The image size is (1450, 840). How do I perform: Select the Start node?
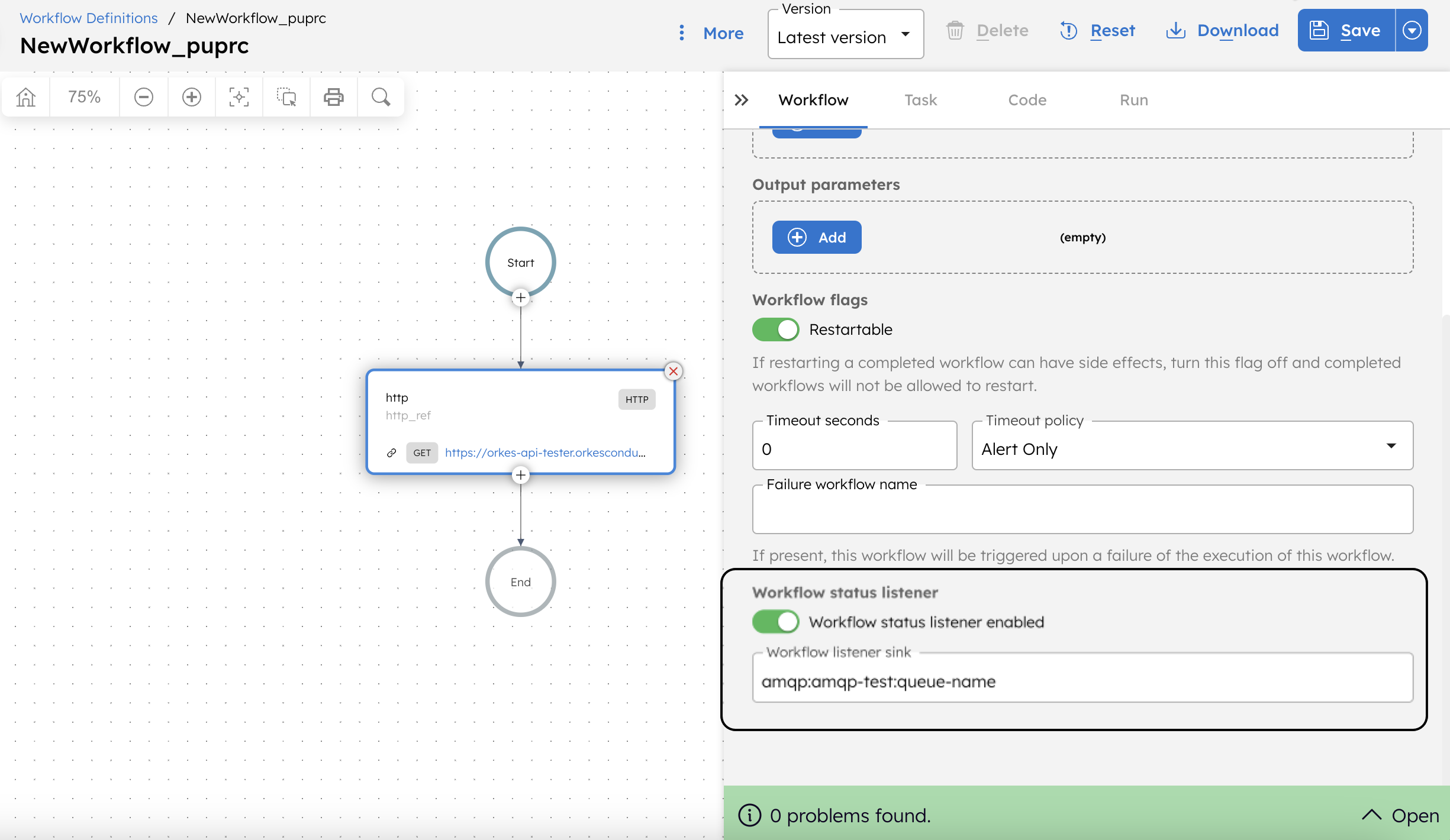click(x=520, y=262)
